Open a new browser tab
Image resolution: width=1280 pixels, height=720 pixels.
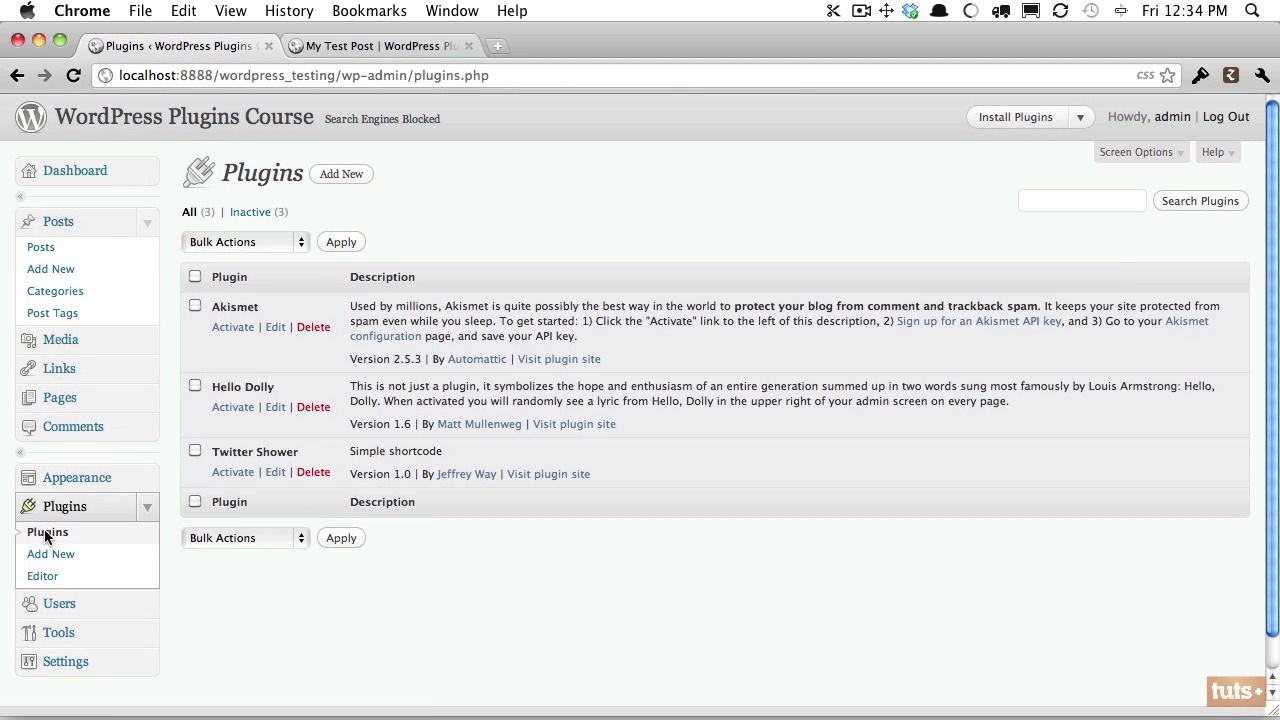(497, 46)
